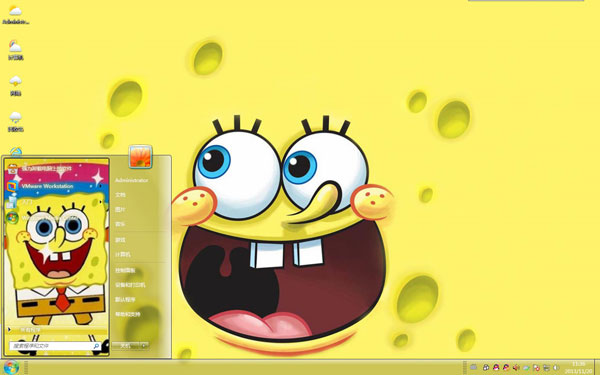Viewport: 600px width, 375px height.
Task: Click the taskbar clock and date
Action: pos(579,367)
